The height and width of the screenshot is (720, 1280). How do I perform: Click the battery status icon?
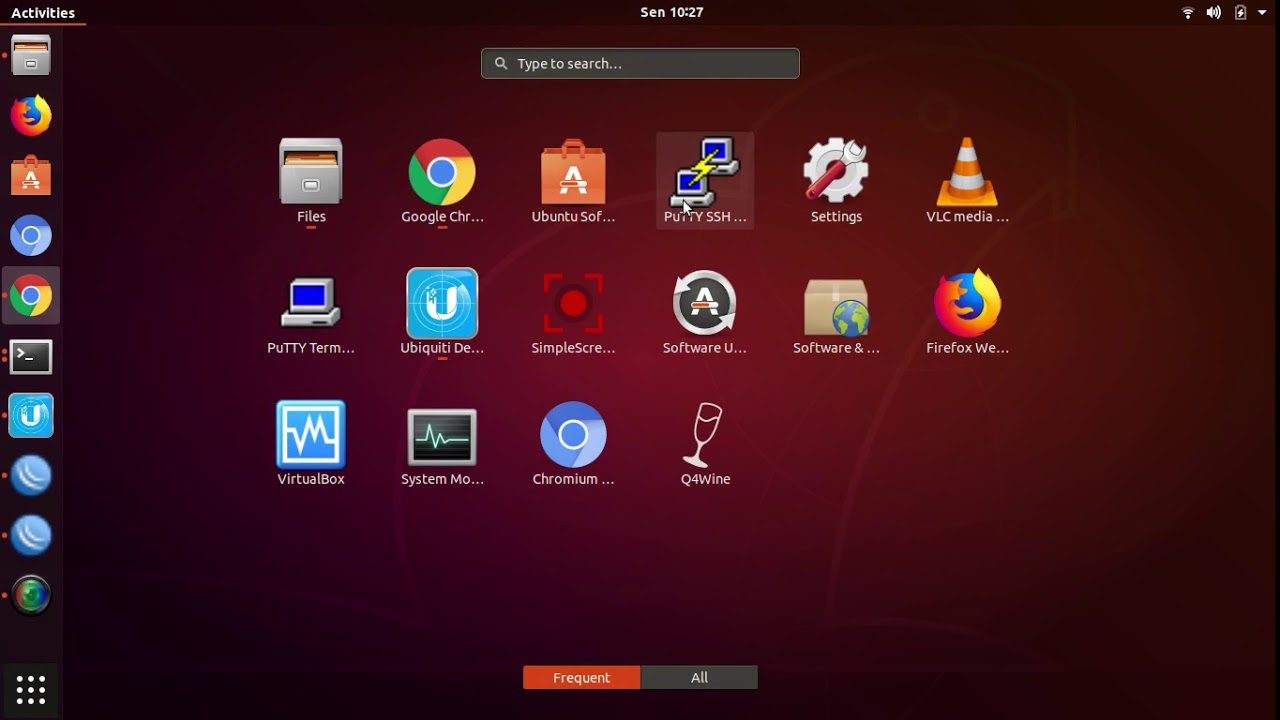(x=1240, y=13)
